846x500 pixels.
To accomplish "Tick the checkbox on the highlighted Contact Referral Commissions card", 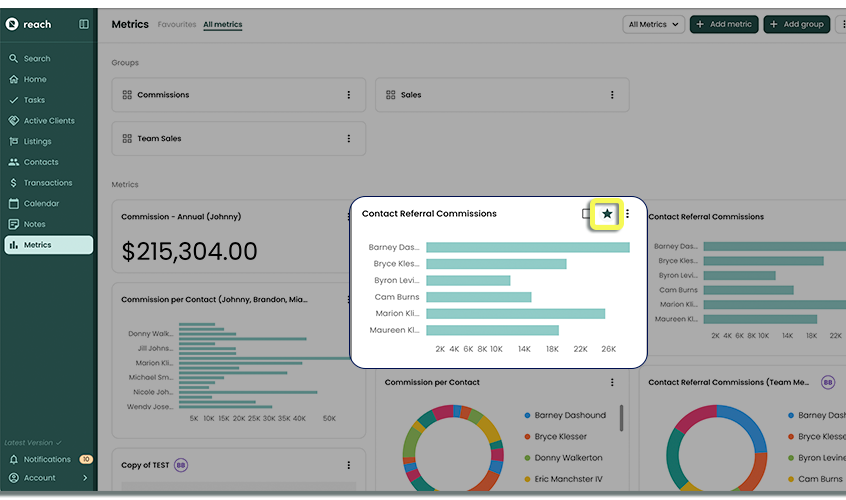I will [x=587, y=214].
